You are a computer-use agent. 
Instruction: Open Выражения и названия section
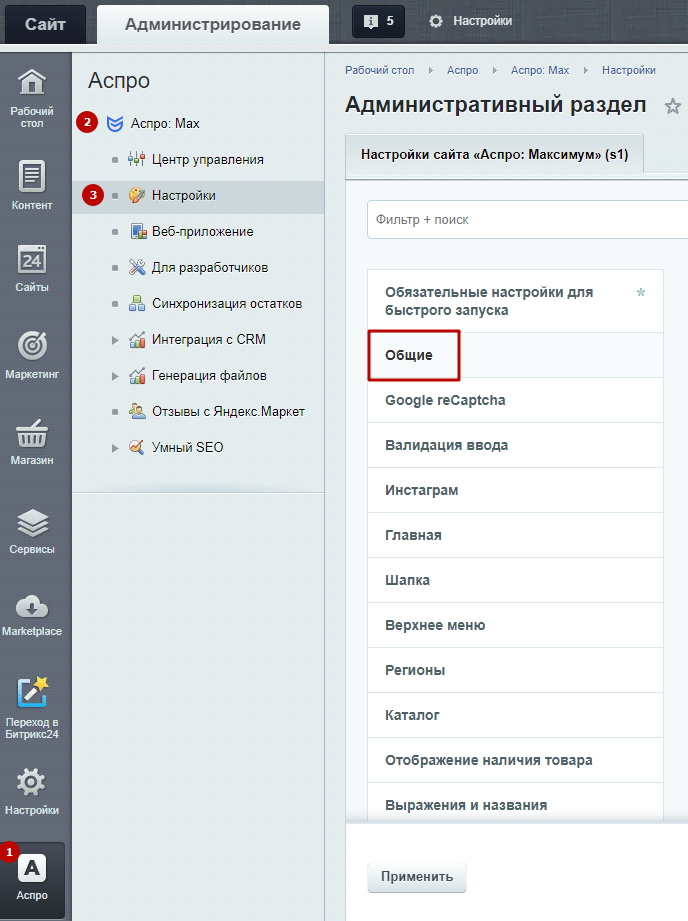pos(515,803)
